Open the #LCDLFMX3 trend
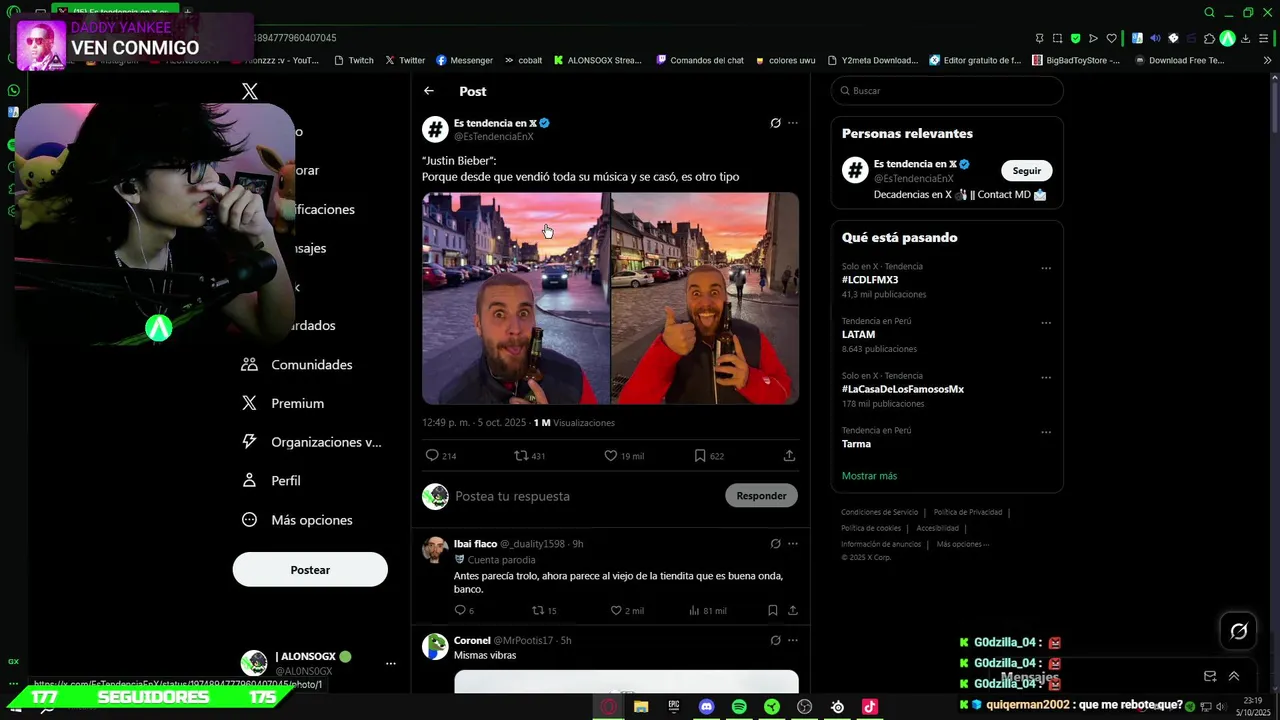This screenshot has height=720, width=1280. coord(870,280)
